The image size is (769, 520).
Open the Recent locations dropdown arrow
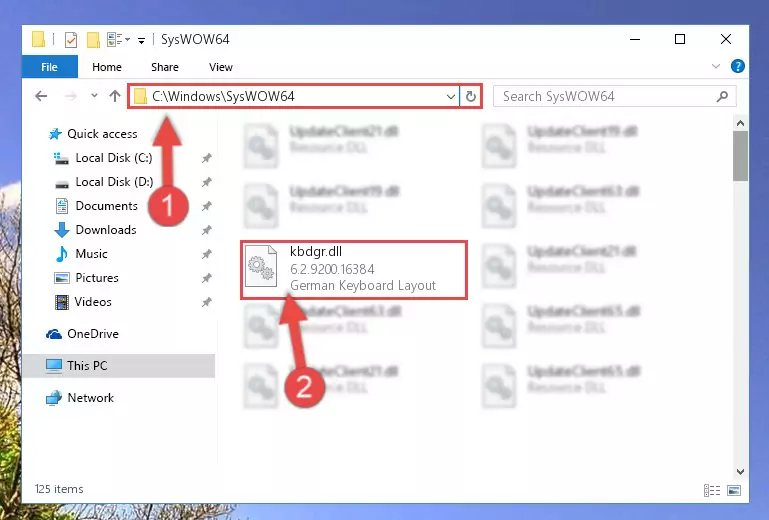[x=94, y=96]
